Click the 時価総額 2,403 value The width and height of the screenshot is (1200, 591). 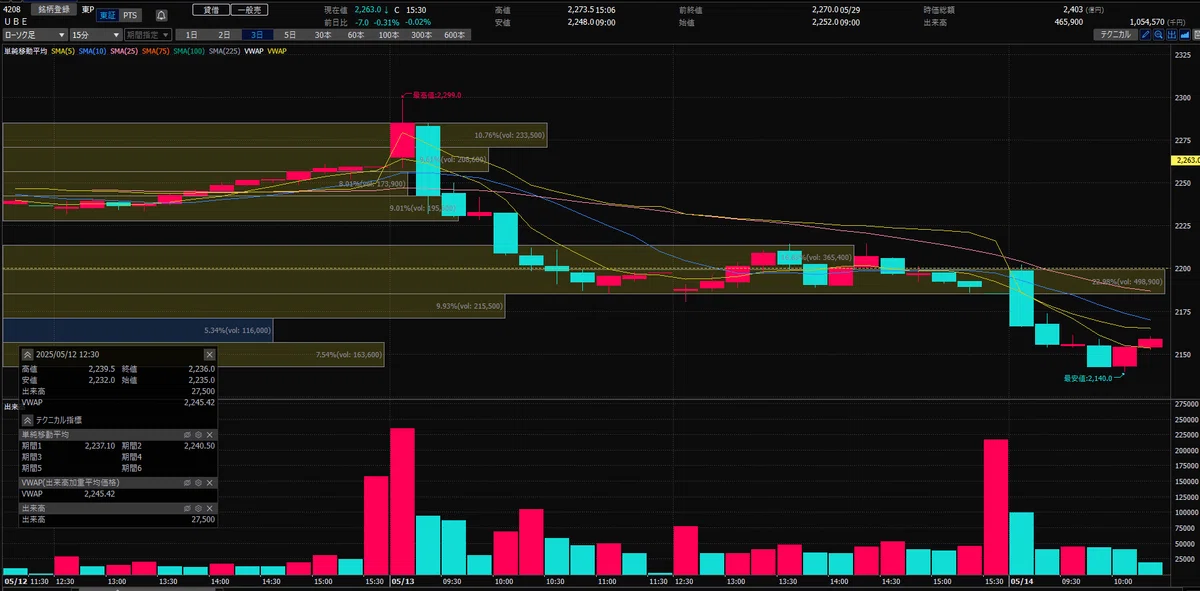pos(1071,9)
